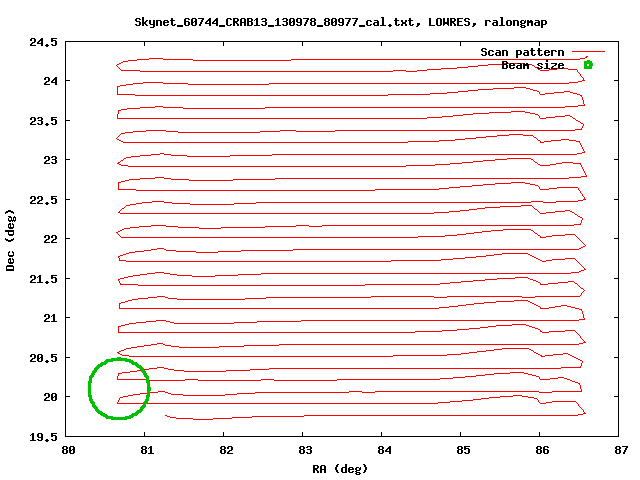Click the 22.5 tick label on Dec axis
Image resolution: width=640 pixels, height=480 pixels.
point(43,200)
